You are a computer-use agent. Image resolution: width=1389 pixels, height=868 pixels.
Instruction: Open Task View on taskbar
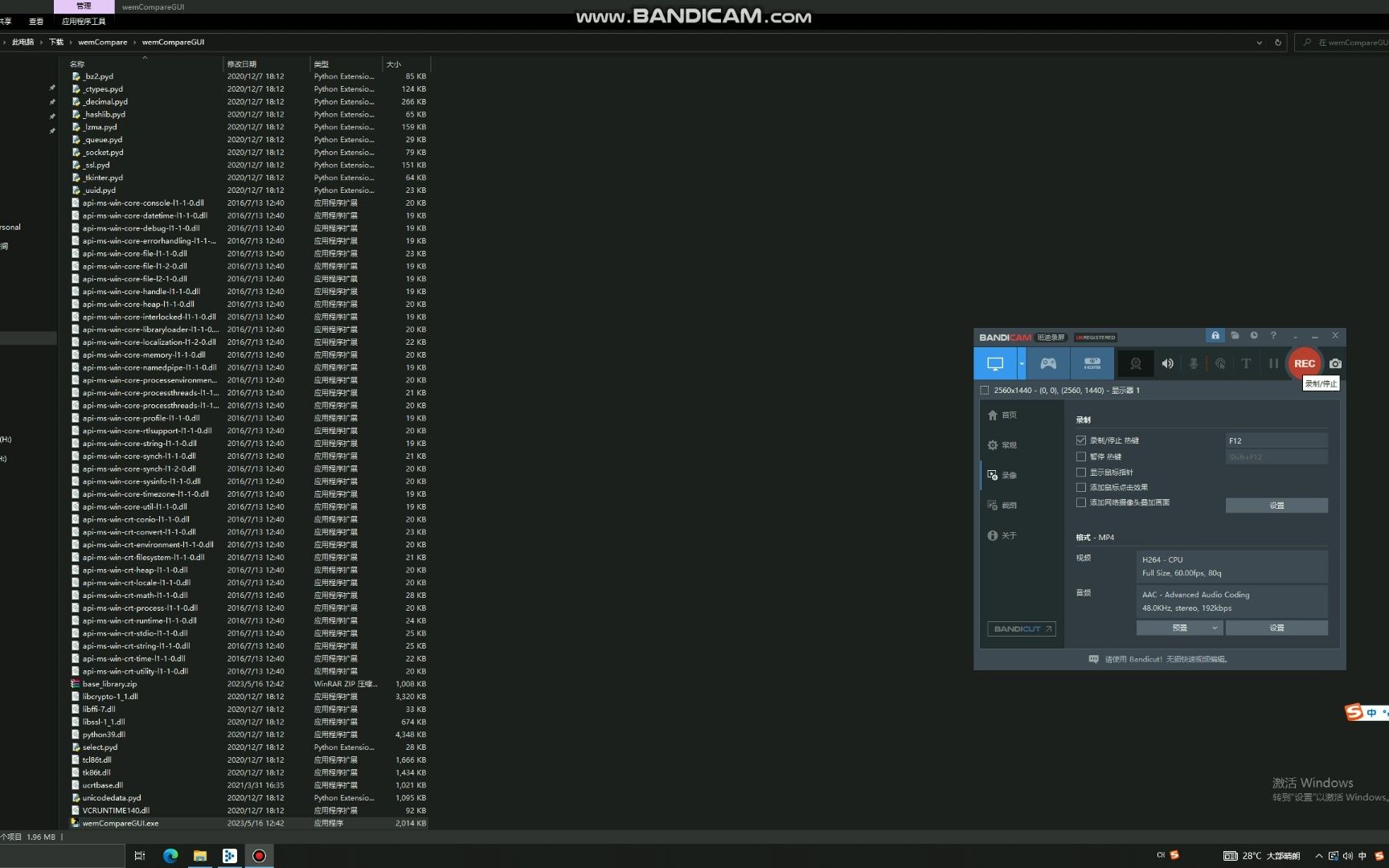pos(140,856)
